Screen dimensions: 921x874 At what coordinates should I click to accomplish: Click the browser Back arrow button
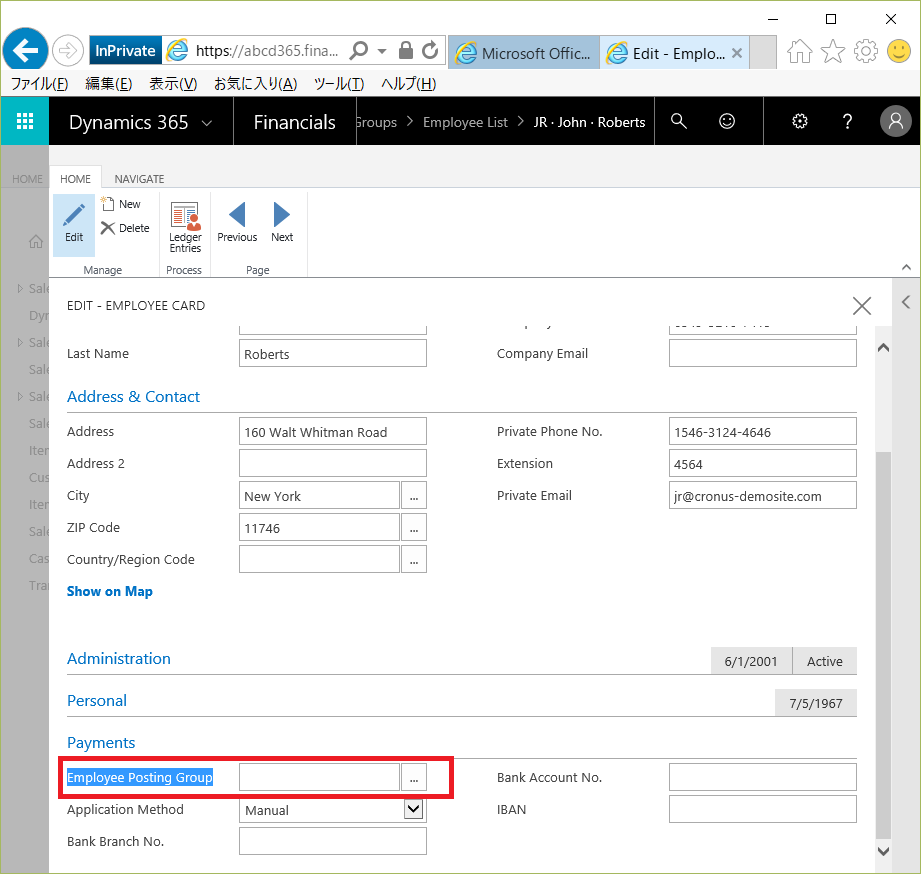click(25, 51)
